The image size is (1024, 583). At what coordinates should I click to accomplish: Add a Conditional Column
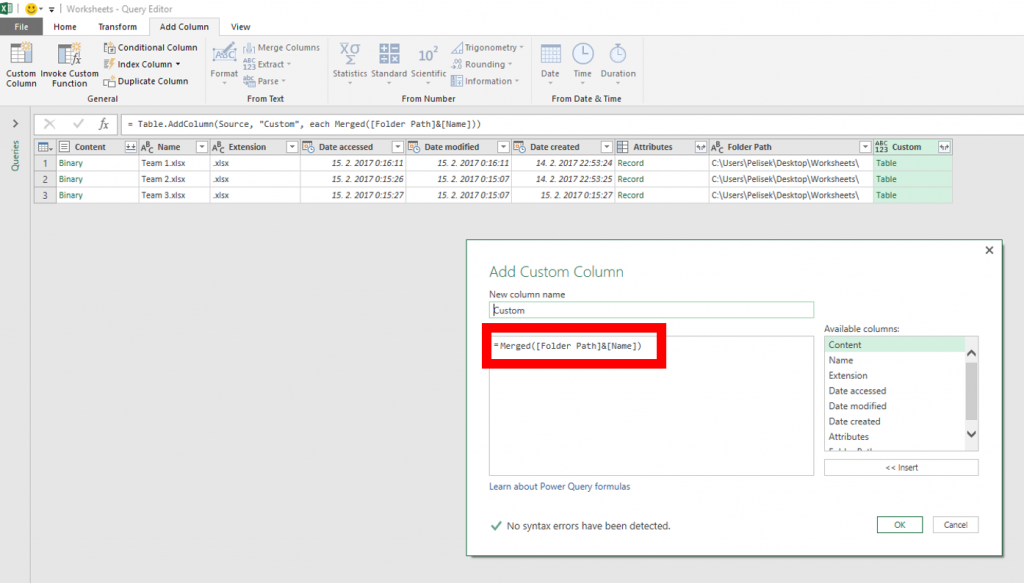150,48
